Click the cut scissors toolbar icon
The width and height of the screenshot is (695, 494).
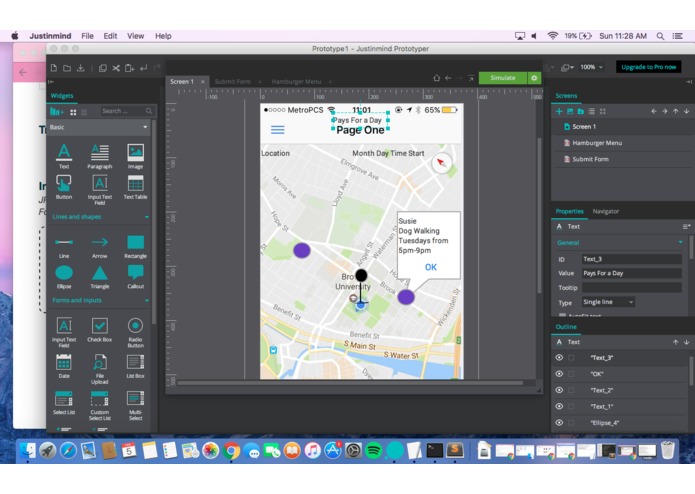pos(116,68)
